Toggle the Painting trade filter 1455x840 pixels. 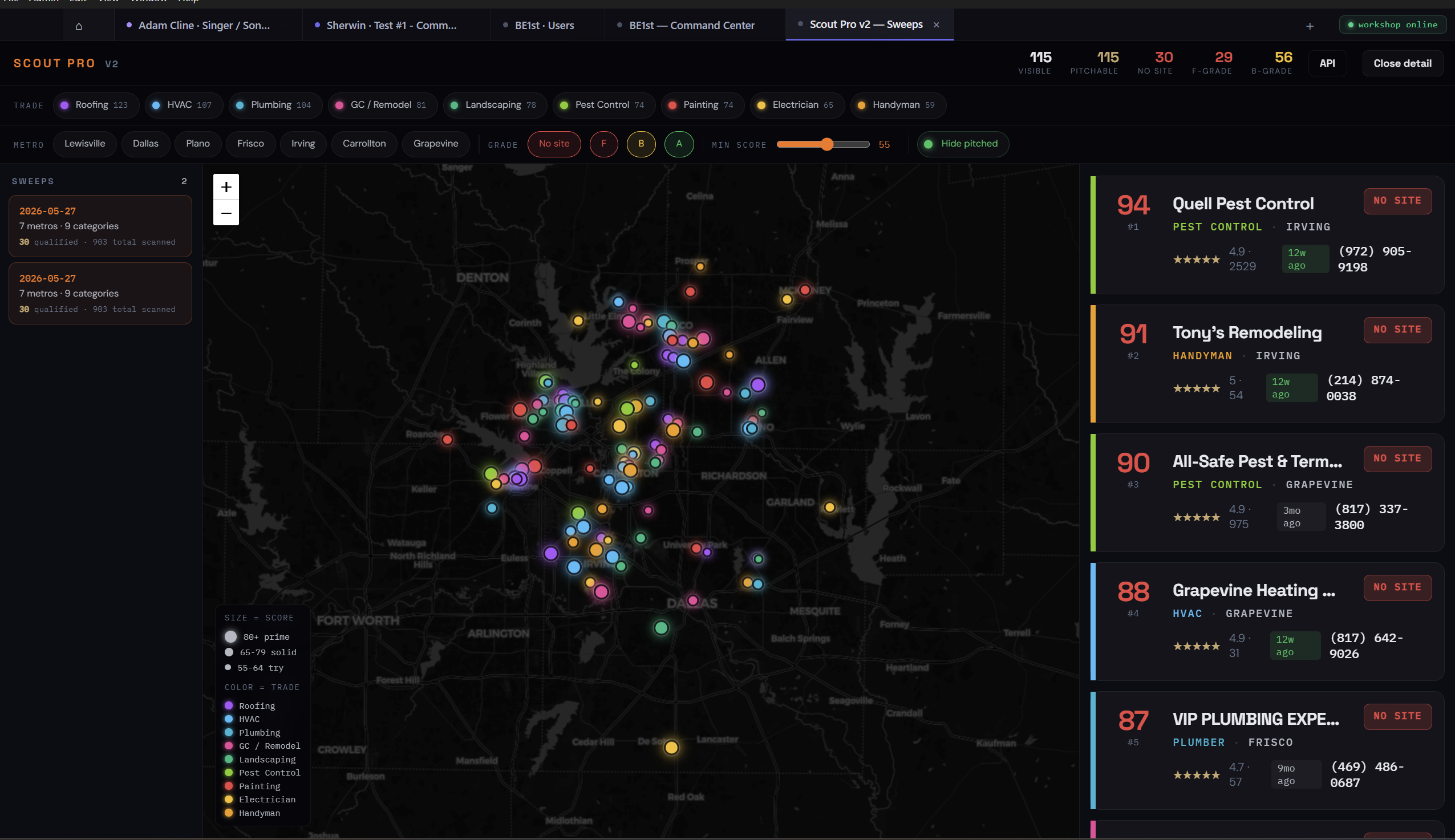(x=703, y=105)
